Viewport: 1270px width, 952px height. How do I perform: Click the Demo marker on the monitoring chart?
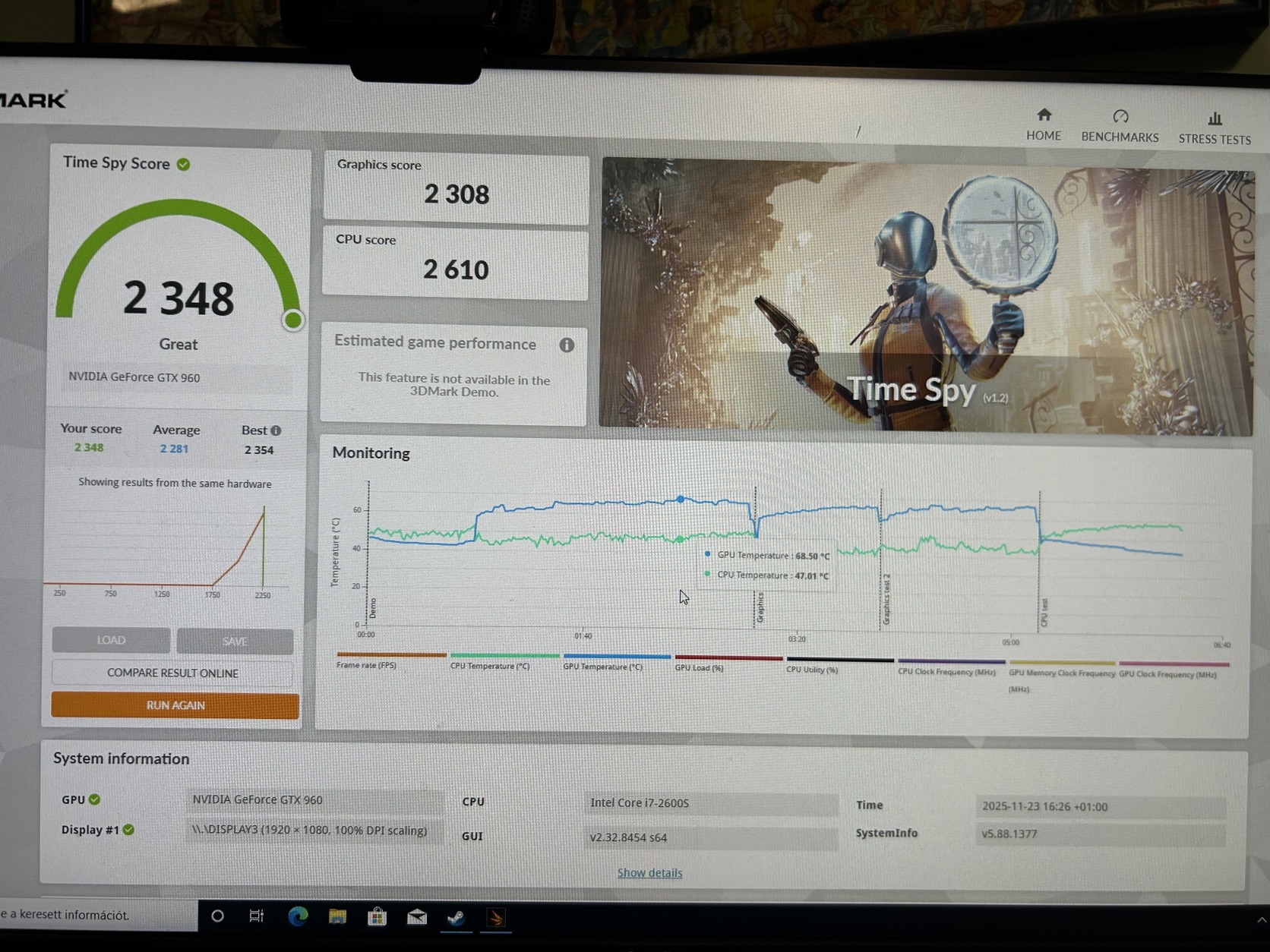point(372,608)
